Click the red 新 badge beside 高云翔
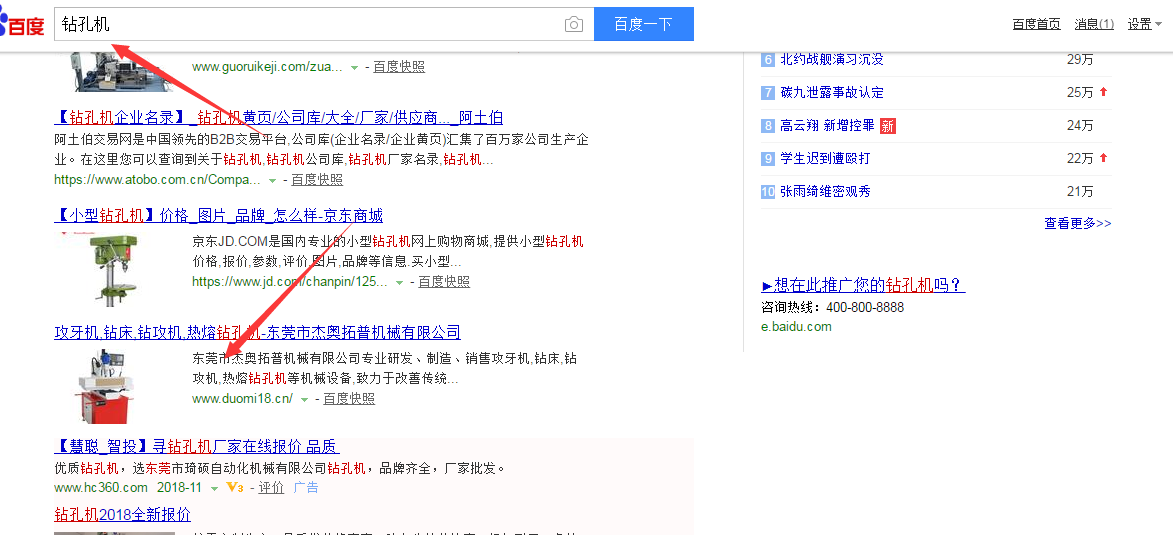 point(887,126)
